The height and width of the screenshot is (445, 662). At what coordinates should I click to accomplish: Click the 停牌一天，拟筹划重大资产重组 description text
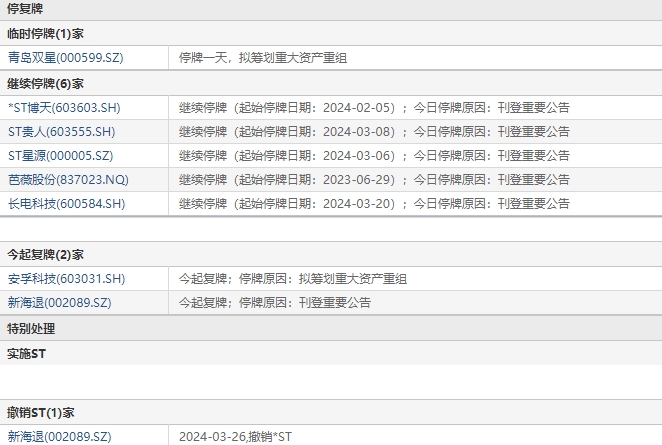coord(263,58)
